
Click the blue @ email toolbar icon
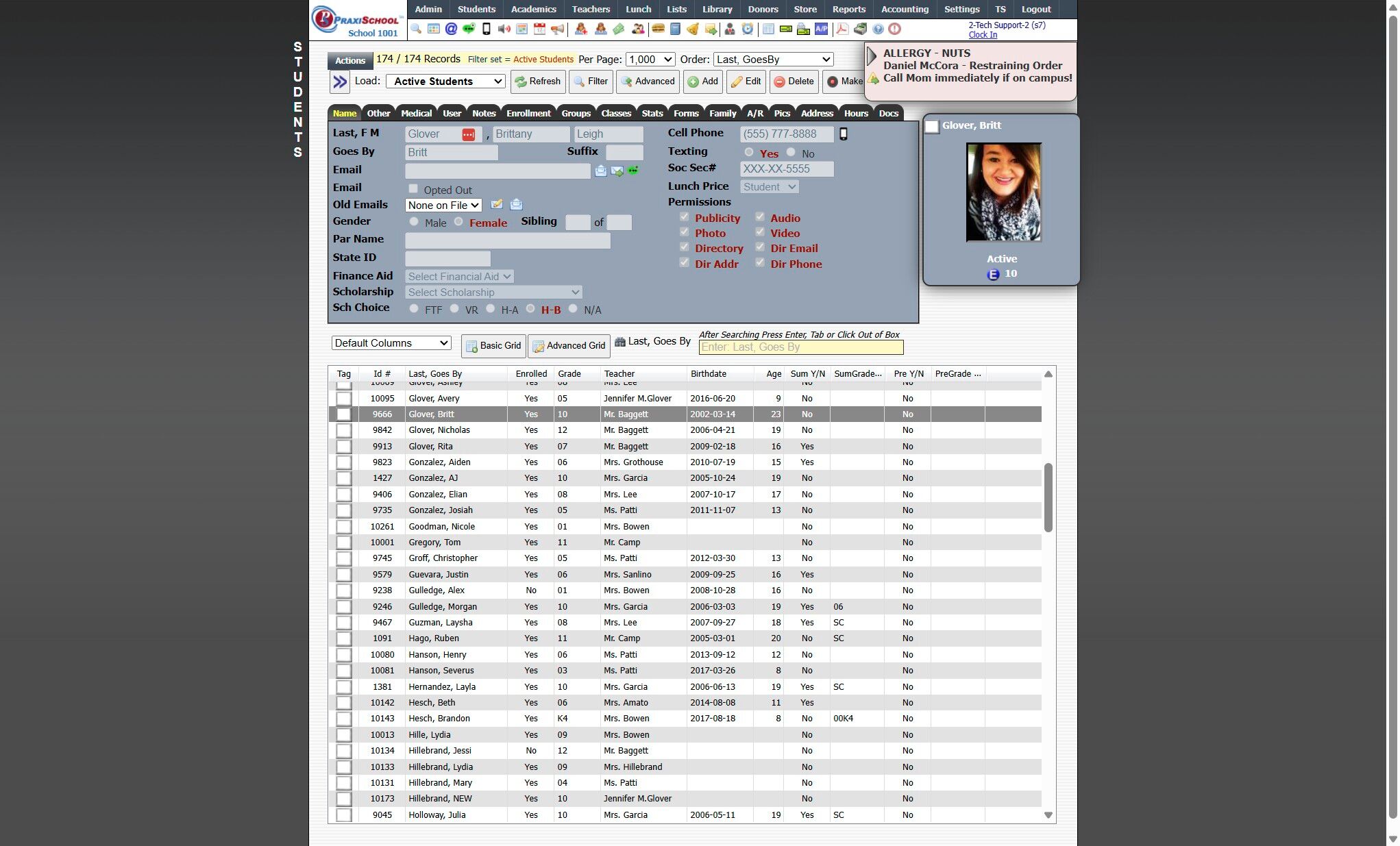(x=451, y=29)
